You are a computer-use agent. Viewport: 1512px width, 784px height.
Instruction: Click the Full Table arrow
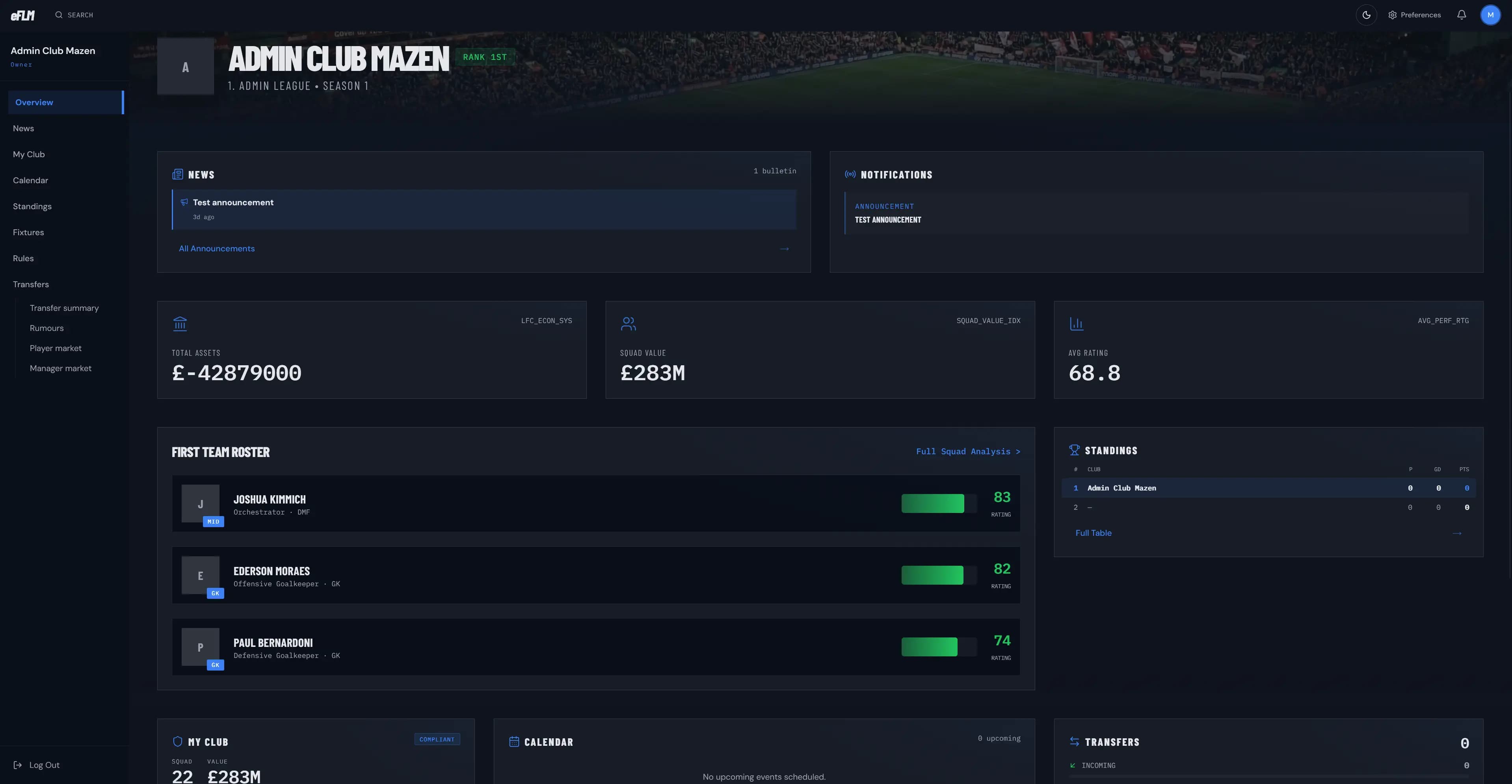pos(1457,533)
